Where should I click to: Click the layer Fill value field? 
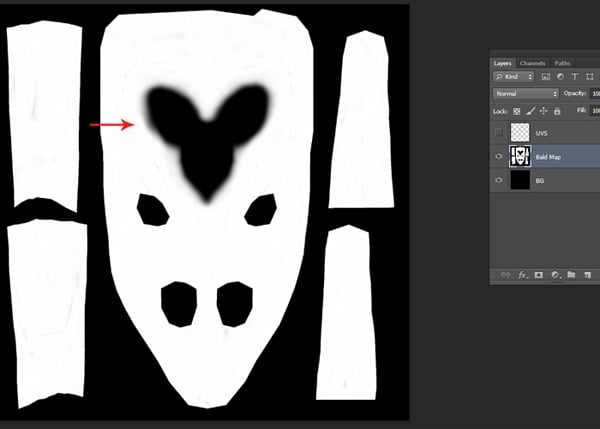(595, 111)
